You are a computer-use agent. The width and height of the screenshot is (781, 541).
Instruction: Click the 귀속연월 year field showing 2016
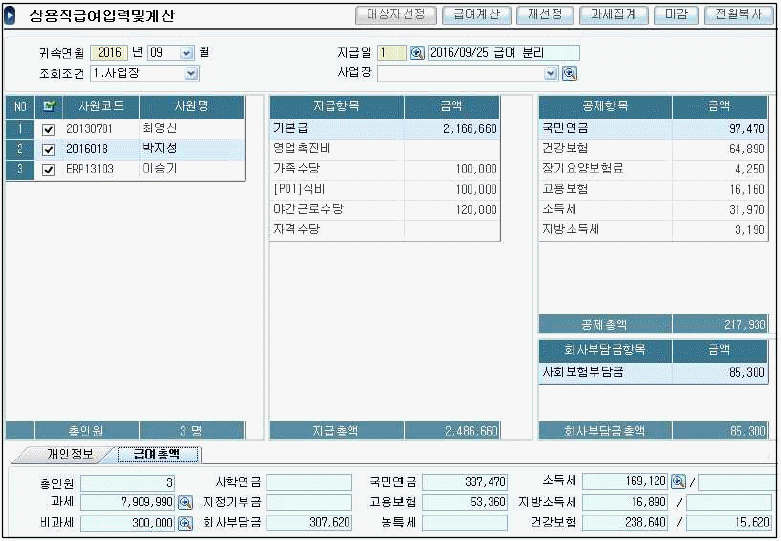click(108, 53)
